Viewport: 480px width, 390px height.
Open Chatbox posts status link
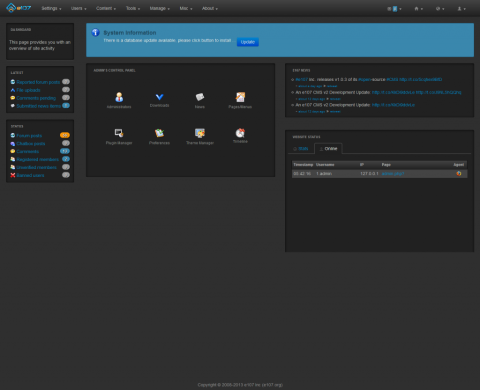point(31,144)
